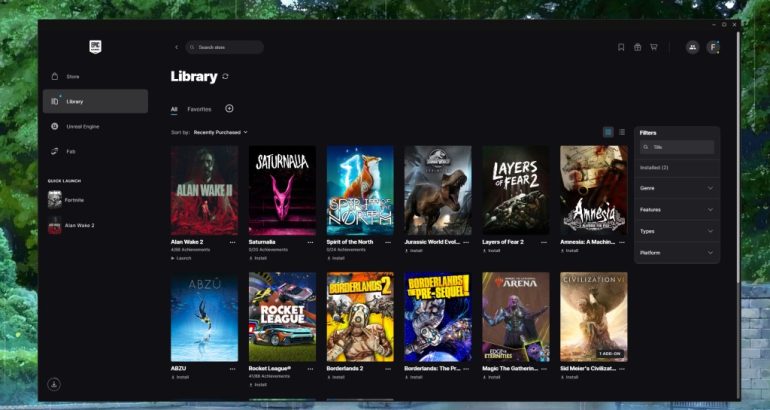Viewport: 770px width, 410px height.
Task: Open the Borderlands Pre-Sequel cover
Action: (438, 317)
